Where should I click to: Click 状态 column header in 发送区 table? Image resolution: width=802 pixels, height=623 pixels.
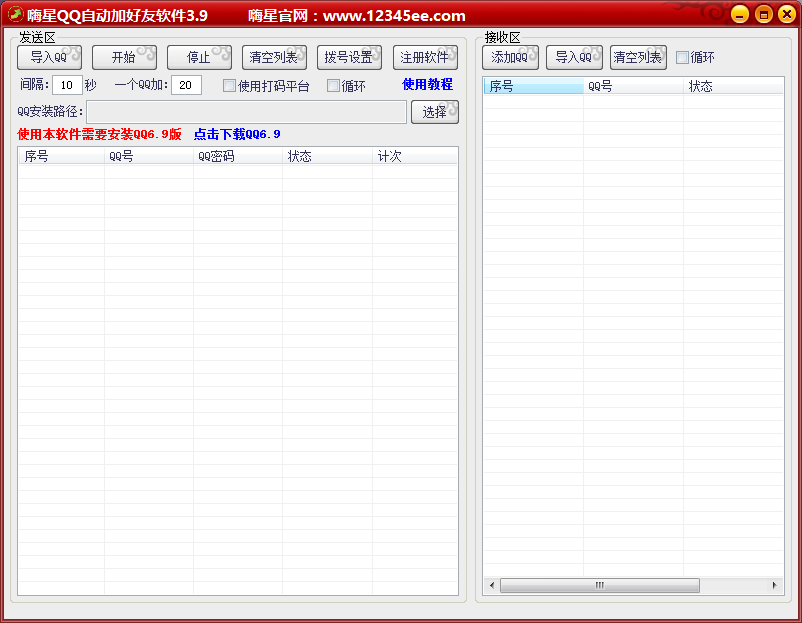(327, 156)
